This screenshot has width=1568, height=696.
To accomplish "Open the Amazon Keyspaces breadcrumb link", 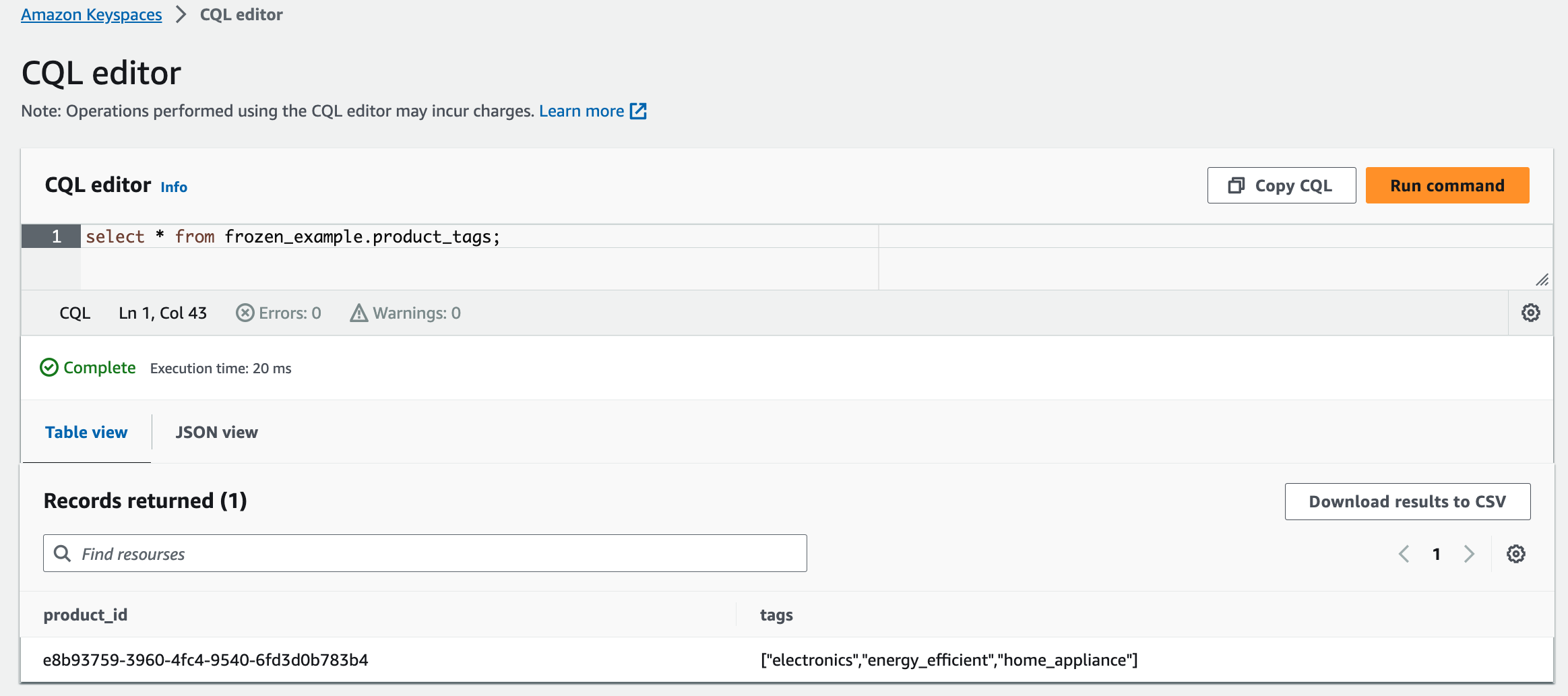I will [92, 15].
